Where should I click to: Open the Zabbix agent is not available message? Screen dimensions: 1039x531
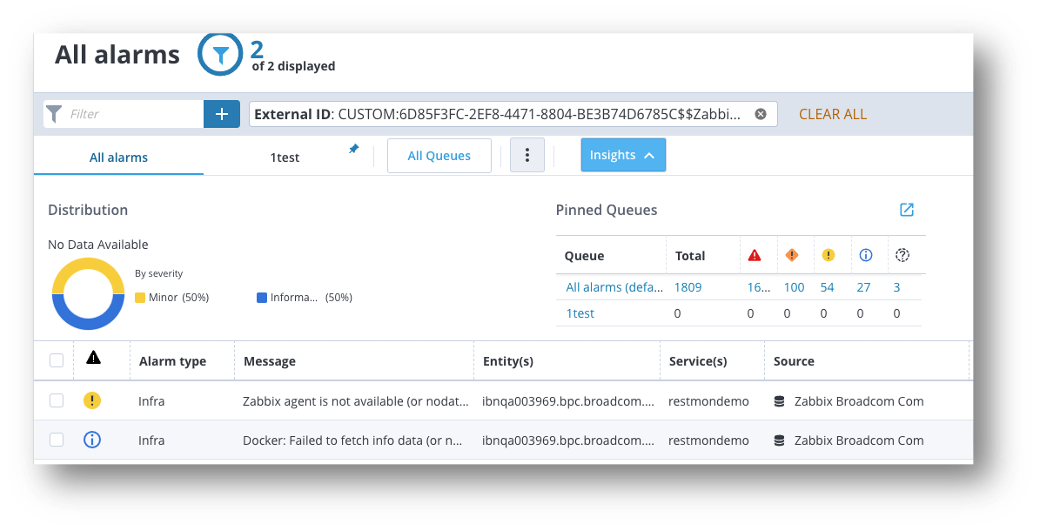point(356,401)
